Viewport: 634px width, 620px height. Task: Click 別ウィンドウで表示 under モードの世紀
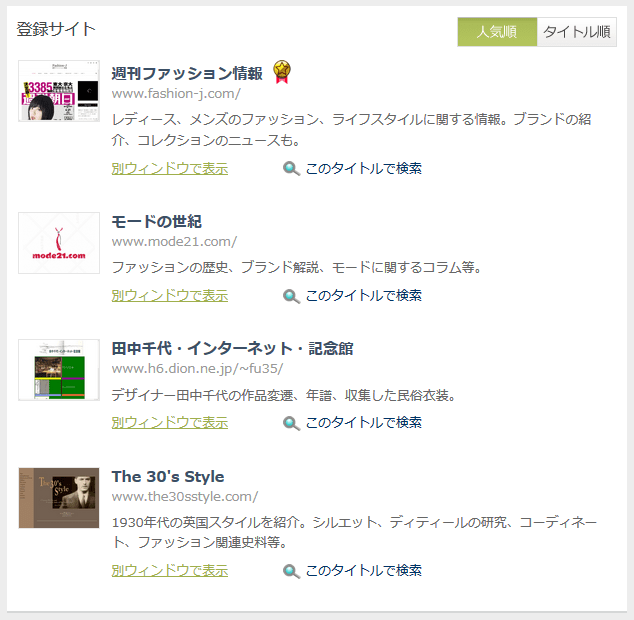click(170, 296)
